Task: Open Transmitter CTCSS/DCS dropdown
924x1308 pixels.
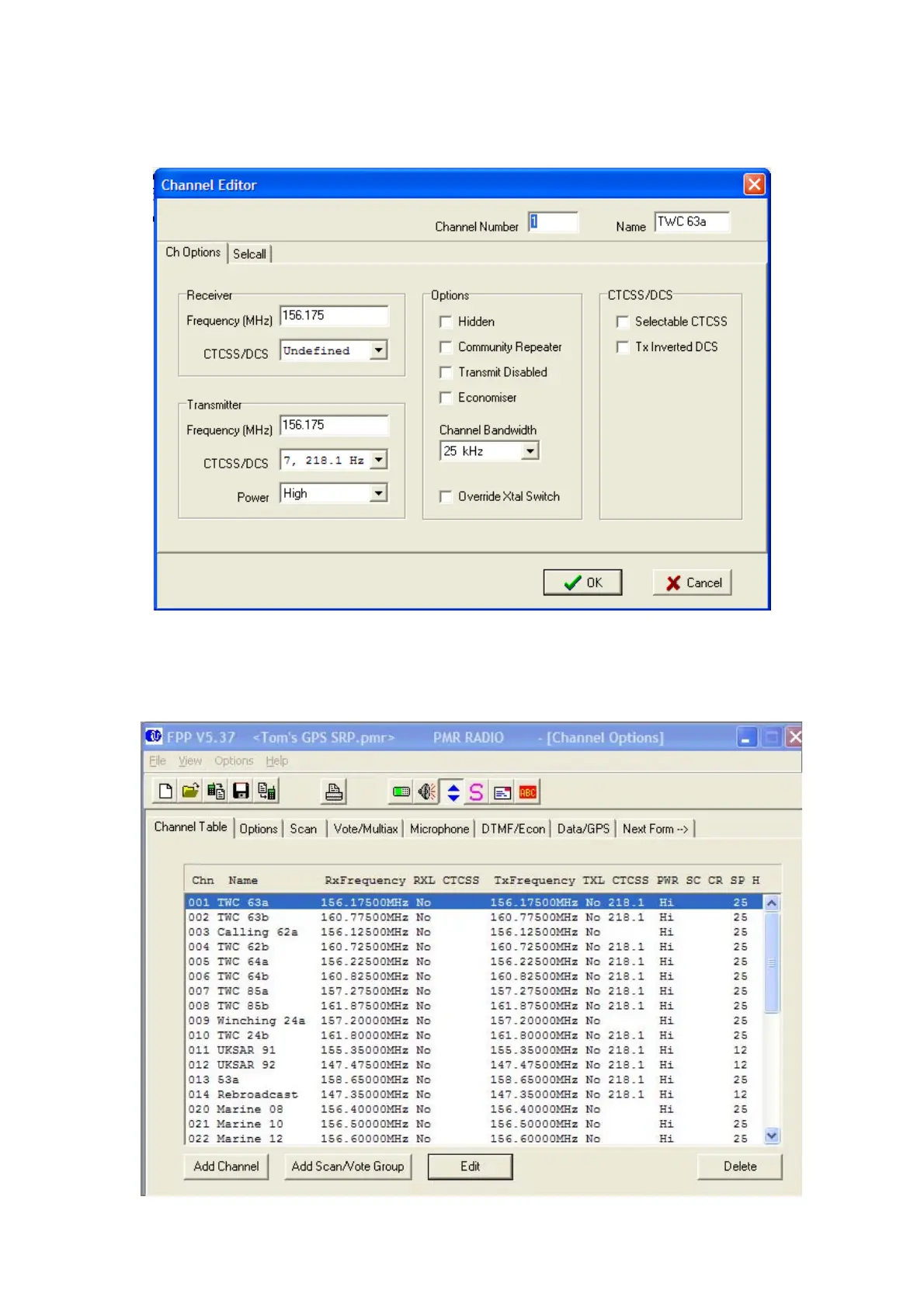Action: click(378, 460)
